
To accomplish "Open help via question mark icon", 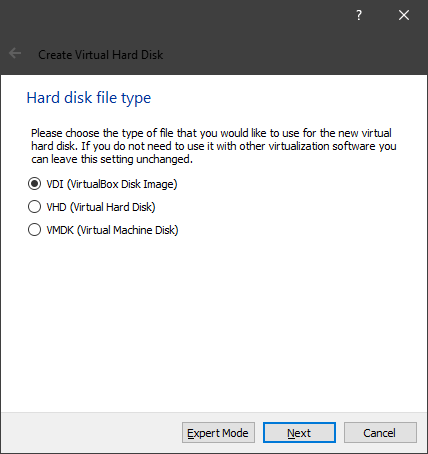I will tap(359, 15).
